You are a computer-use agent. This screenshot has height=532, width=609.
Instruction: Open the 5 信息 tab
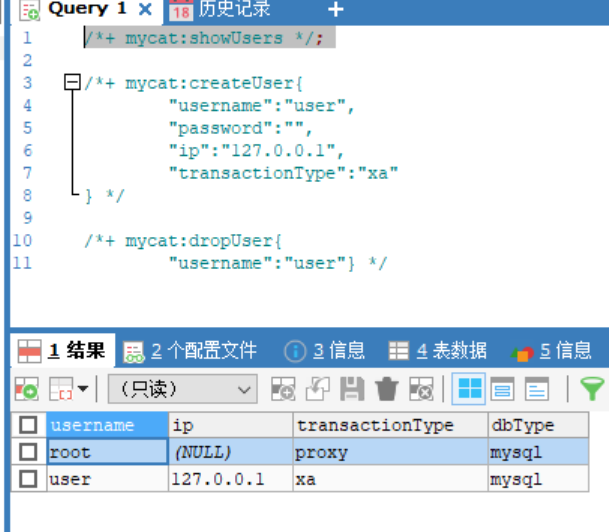[x=552, y=351]
